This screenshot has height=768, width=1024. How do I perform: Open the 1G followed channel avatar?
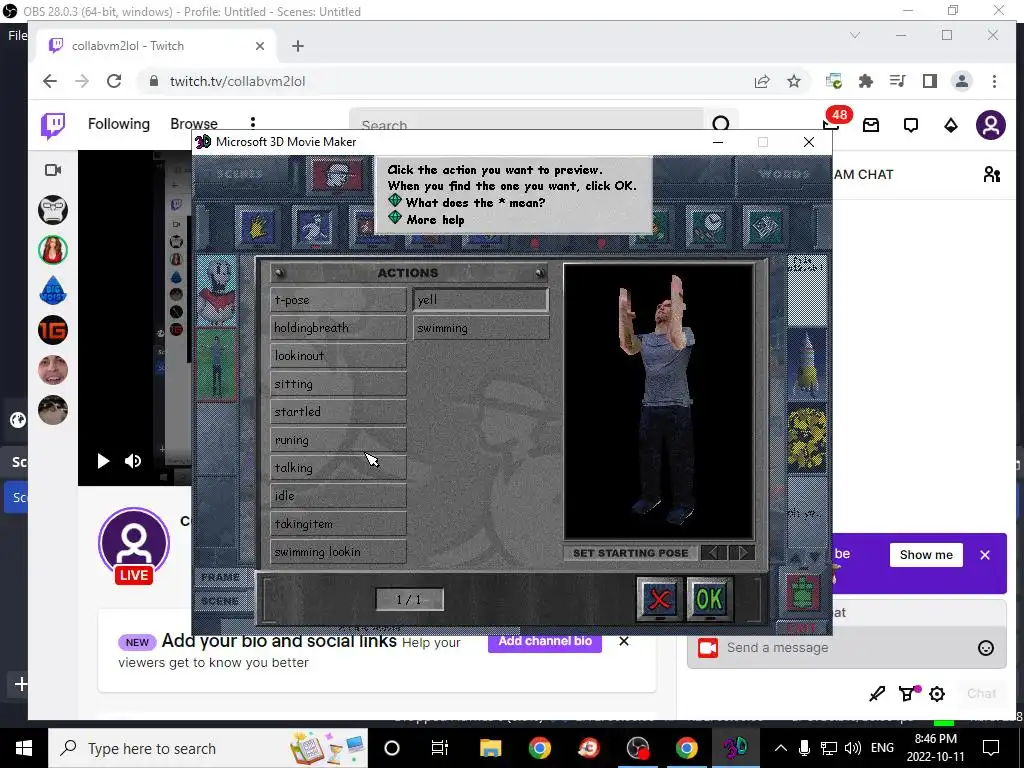click(53, 330)
